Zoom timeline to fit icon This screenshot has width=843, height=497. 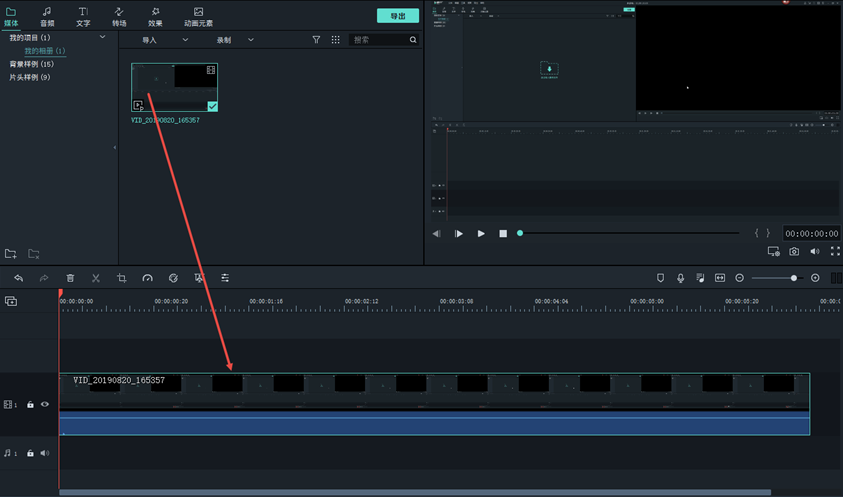(x=720, y=278)
